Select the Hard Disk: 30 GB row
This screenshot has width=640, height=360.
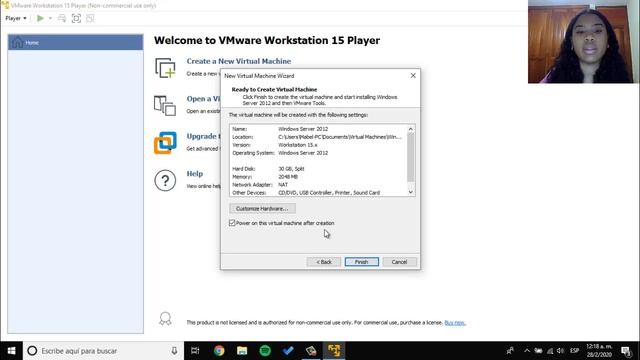(x=318, y=169)
